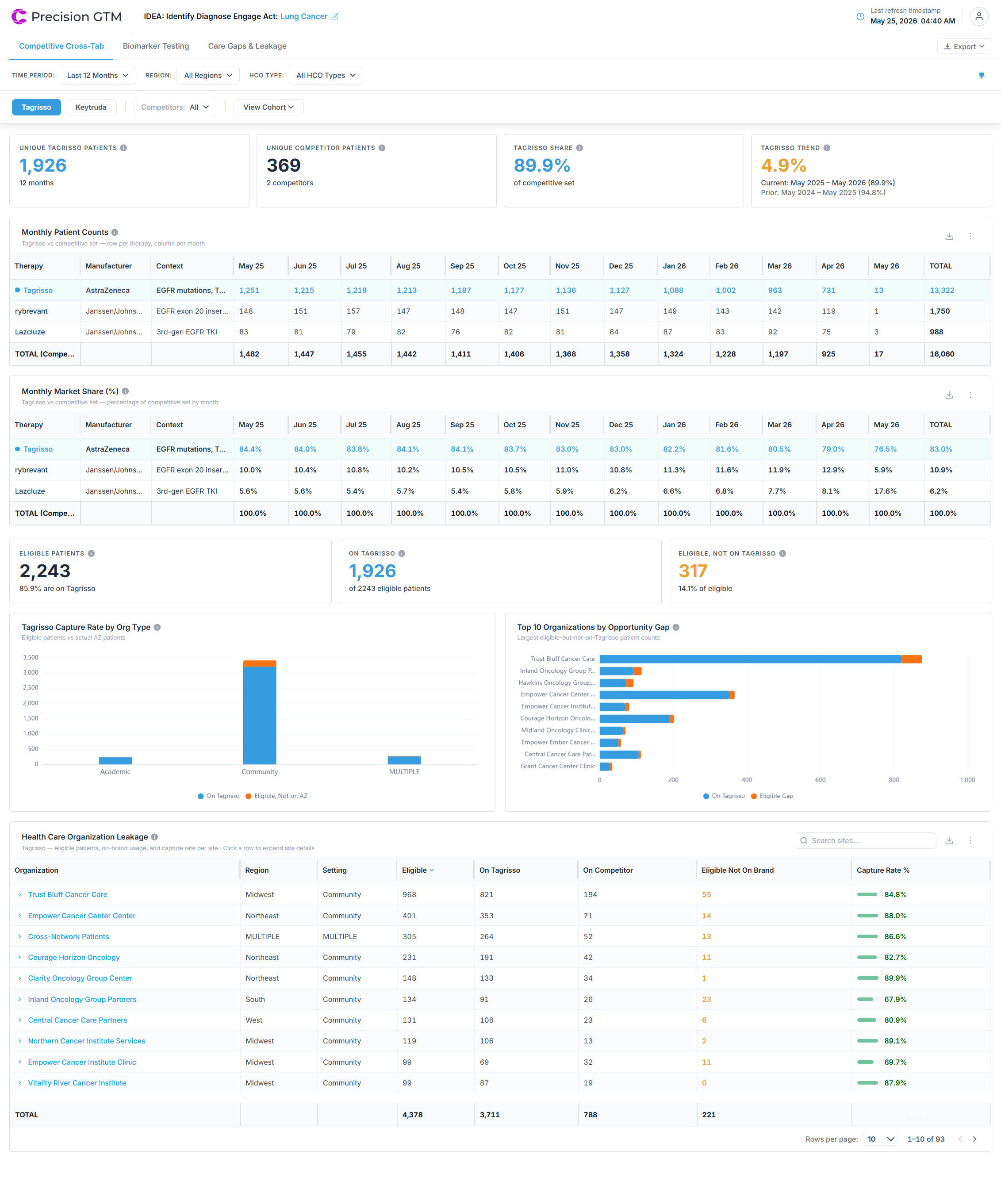
Task: Open the Export dropdown menu
Action: pyautogui.click(x=964, y=46)
